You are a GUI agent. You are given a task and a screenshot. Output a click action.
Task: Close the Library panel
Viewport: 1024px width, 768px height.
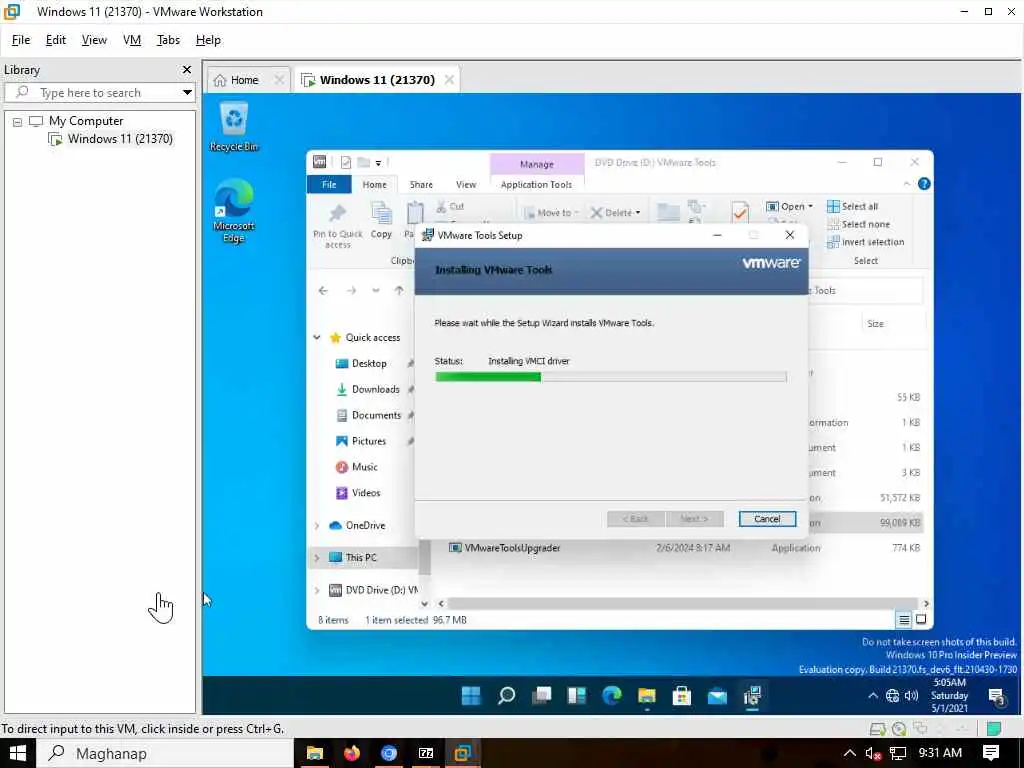pos(187,70)
